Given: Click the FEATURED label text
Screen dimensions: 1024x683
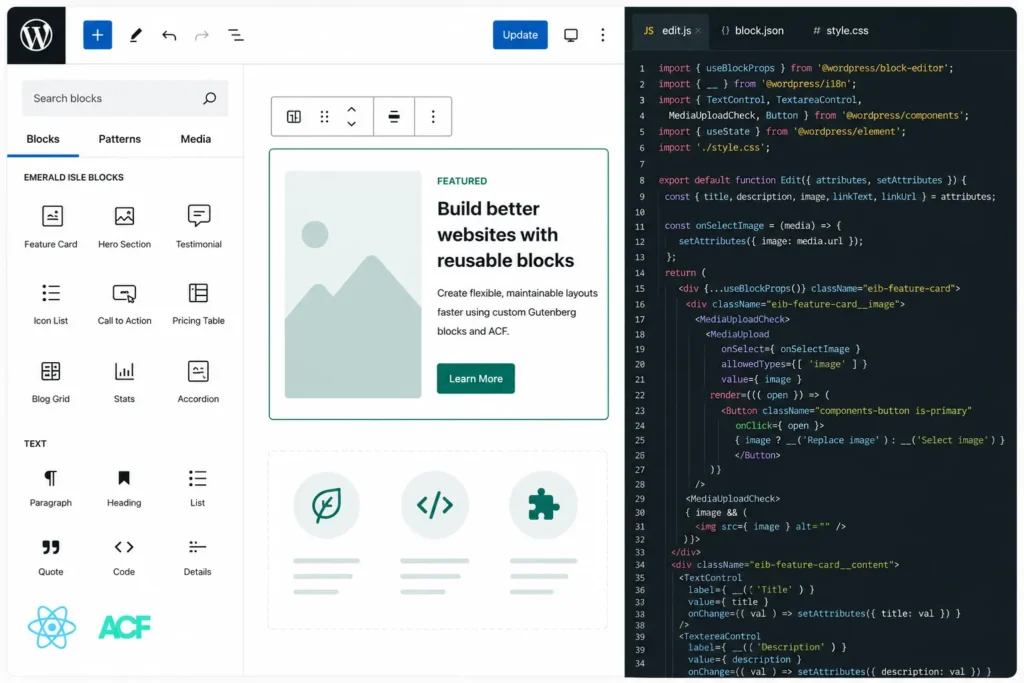Looking at the screenshot, I should [x=462, y=181].
